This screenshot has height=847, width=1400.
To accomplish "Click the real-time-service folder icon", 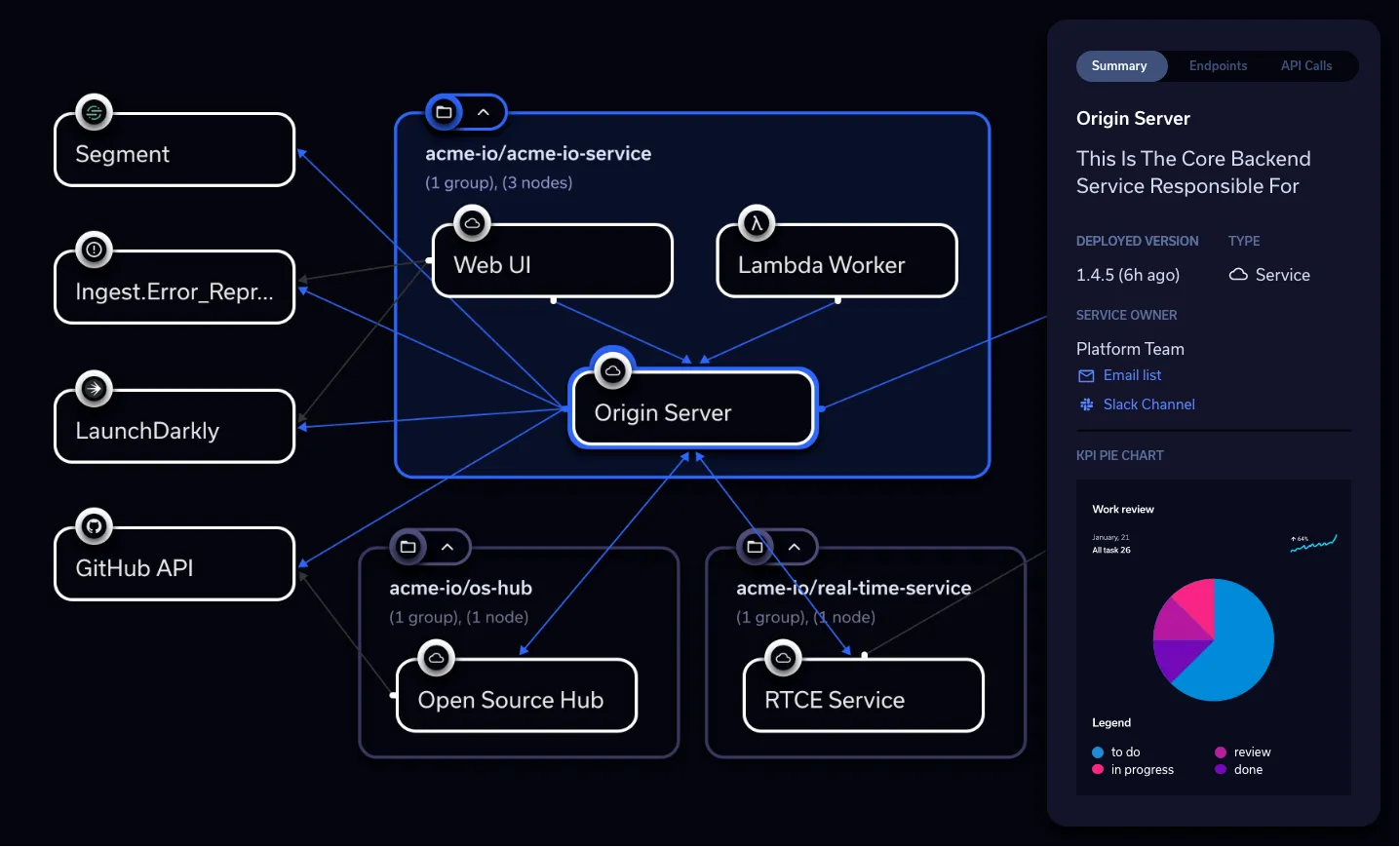I will (x=755, y=547).
